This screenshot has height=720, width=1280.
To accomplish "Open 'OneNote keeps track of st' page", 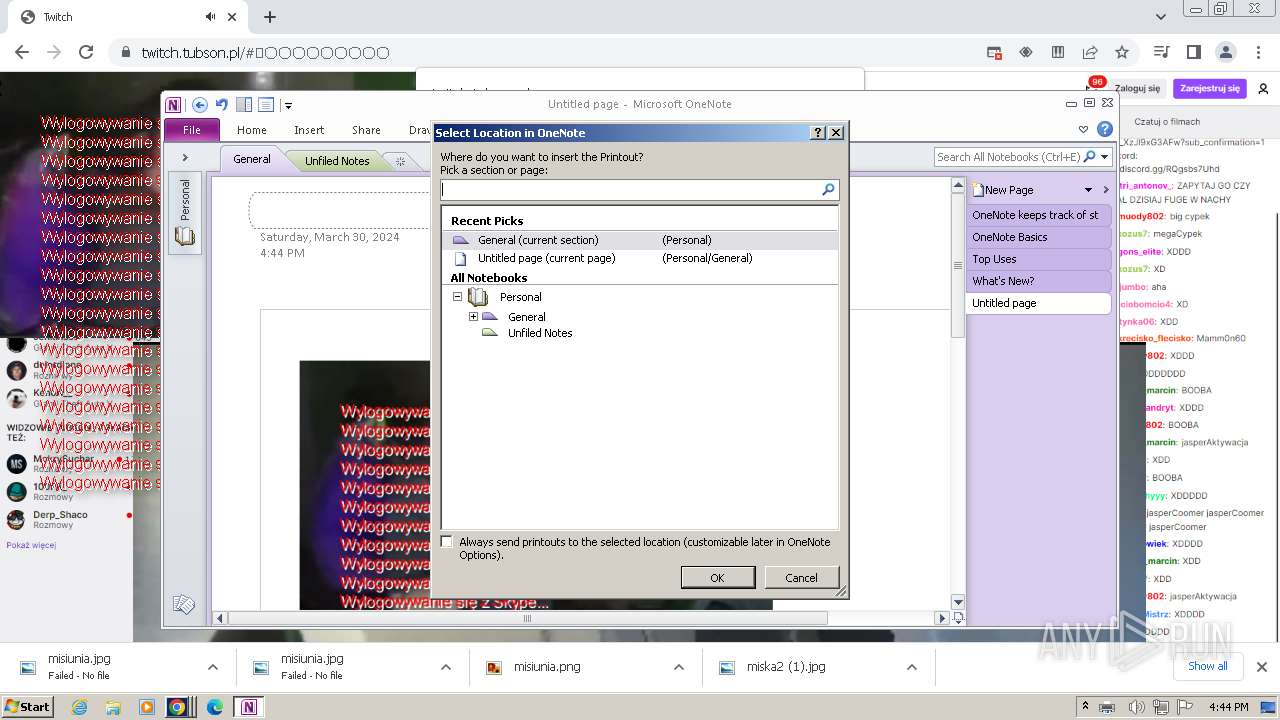I will pyautogui.click(x=1039, y=215).
